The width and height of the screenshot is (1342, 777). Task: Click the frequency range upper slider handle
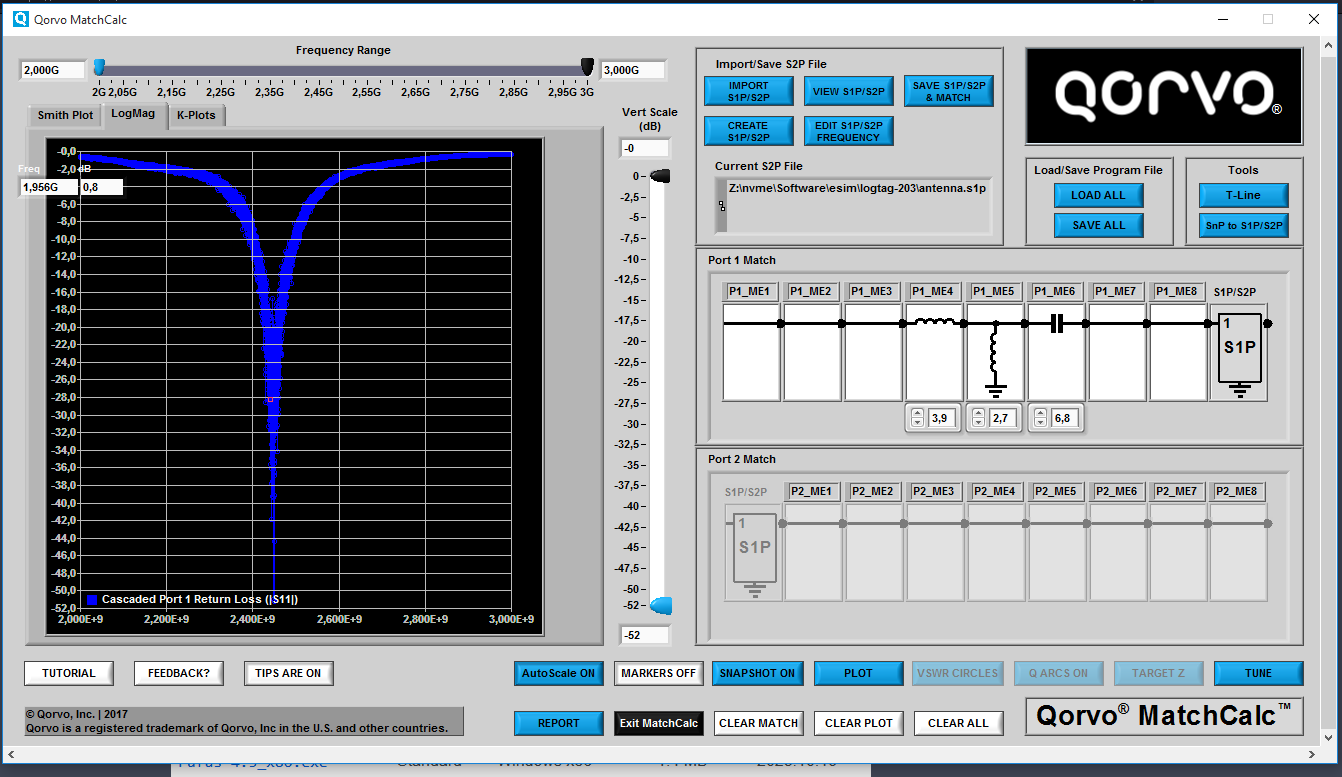(x=587, y=68)
